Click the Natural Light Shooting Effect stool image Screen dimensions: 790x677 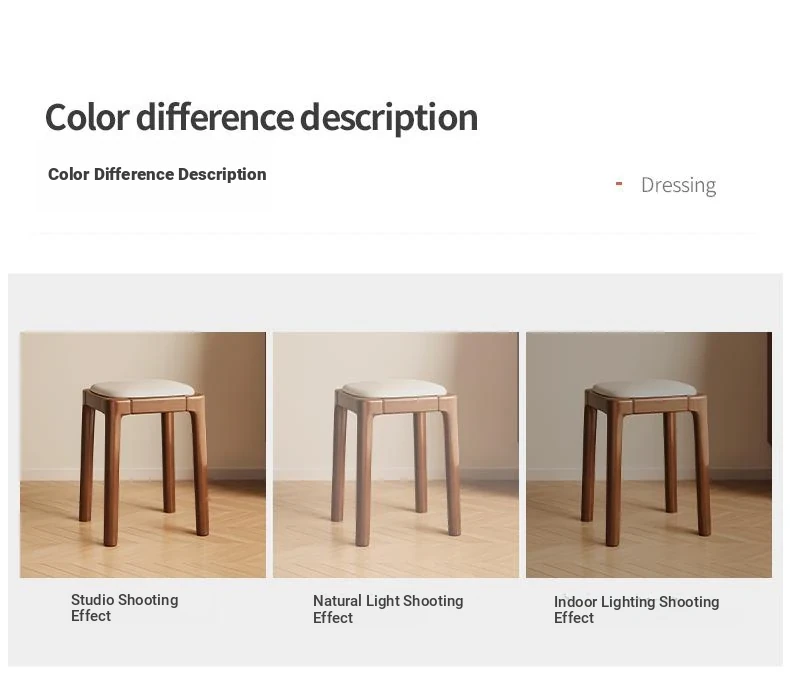coord(396,454)
